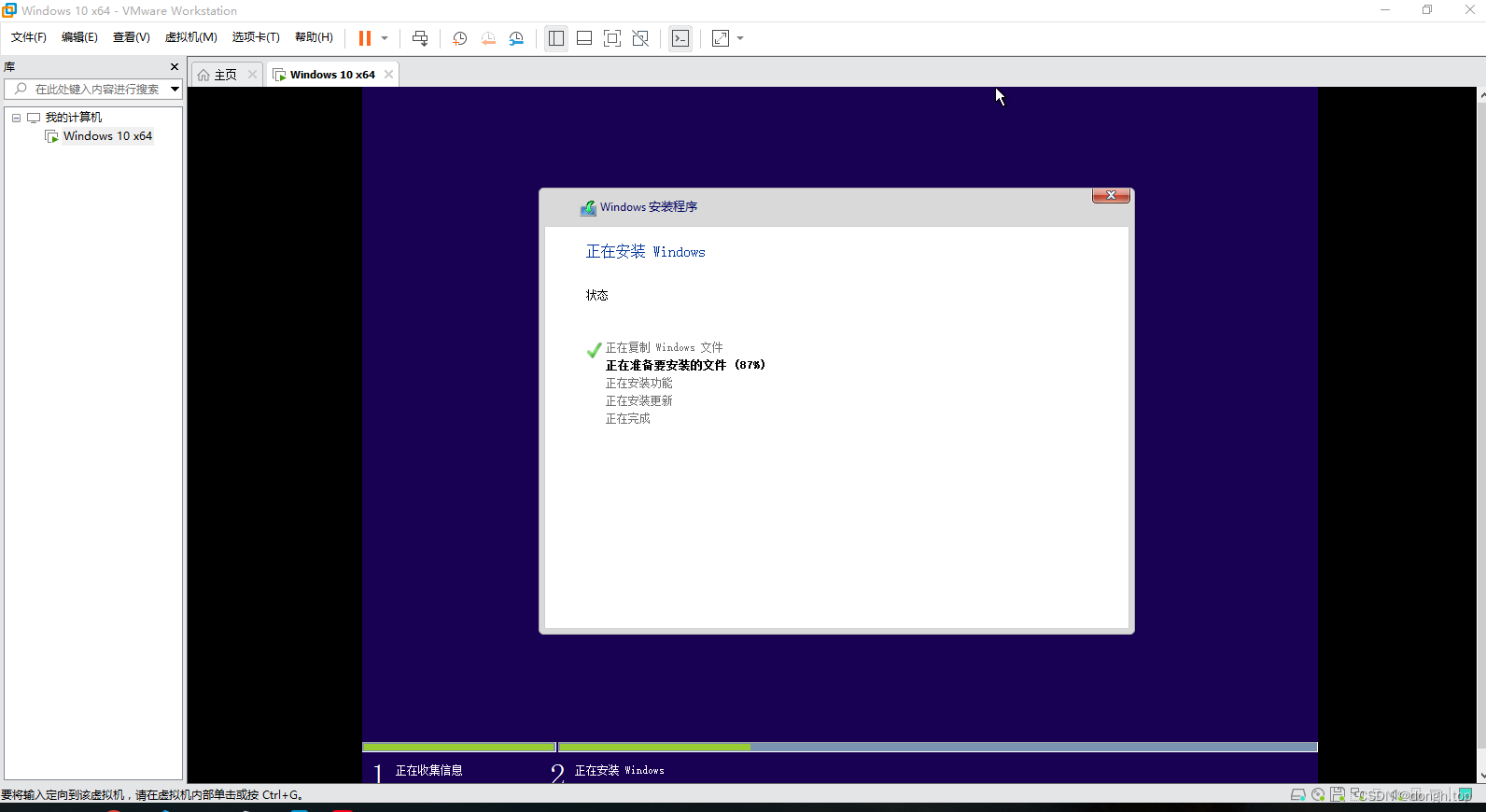This screenshot has height=812, width=1486.
Task: Open the 查看(V) menu
Action: 132,37
